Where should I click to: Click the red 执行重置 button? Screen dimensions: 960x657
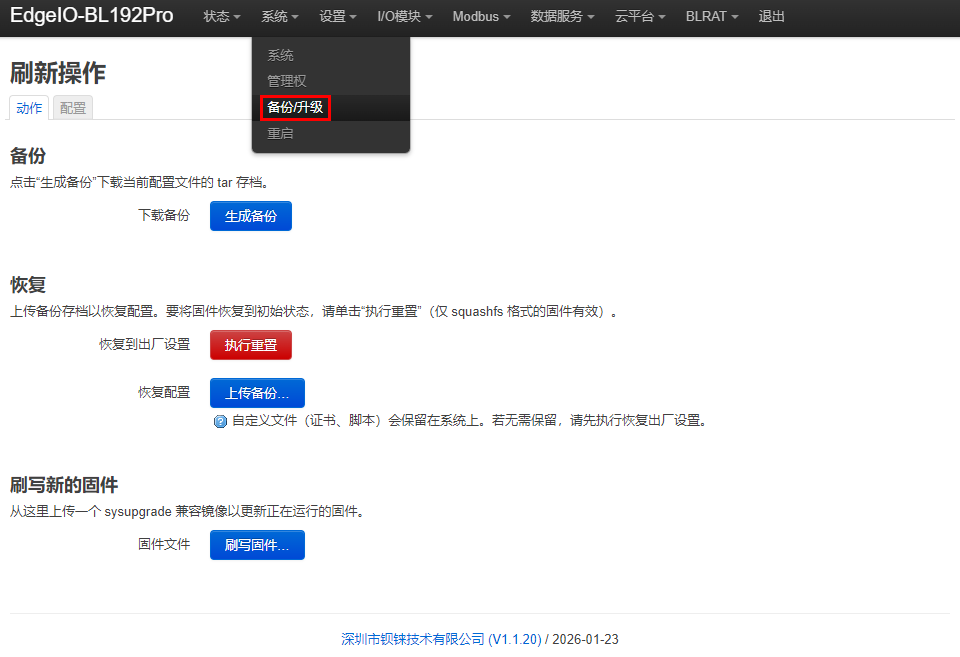(250, 345)
